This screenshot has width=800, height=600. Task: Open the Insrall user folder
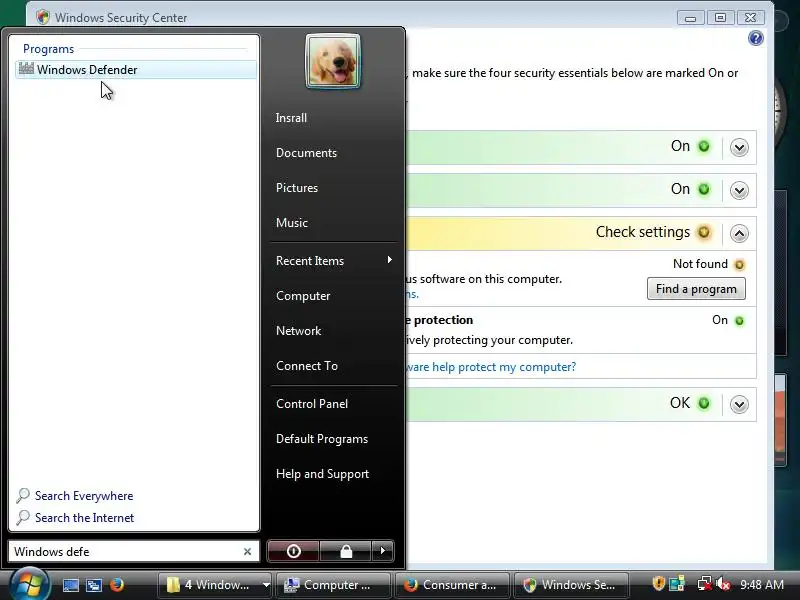point(291,118)
